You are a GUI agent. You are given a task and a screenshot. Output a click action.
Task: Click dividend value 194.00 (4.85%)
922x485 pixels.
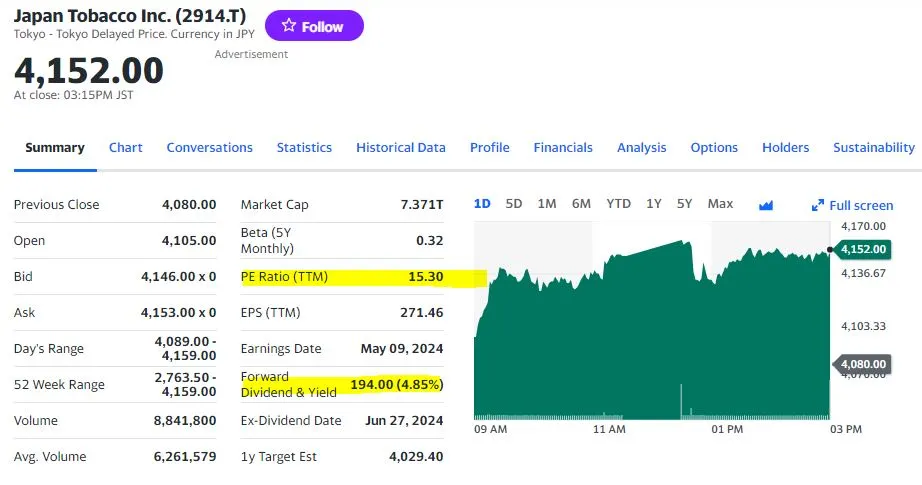(397, 384)
